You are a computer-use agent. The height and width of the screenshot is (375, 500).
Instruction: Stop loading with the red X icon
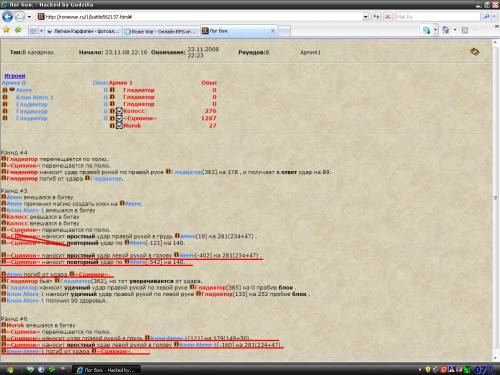click(x=388, y=16)
